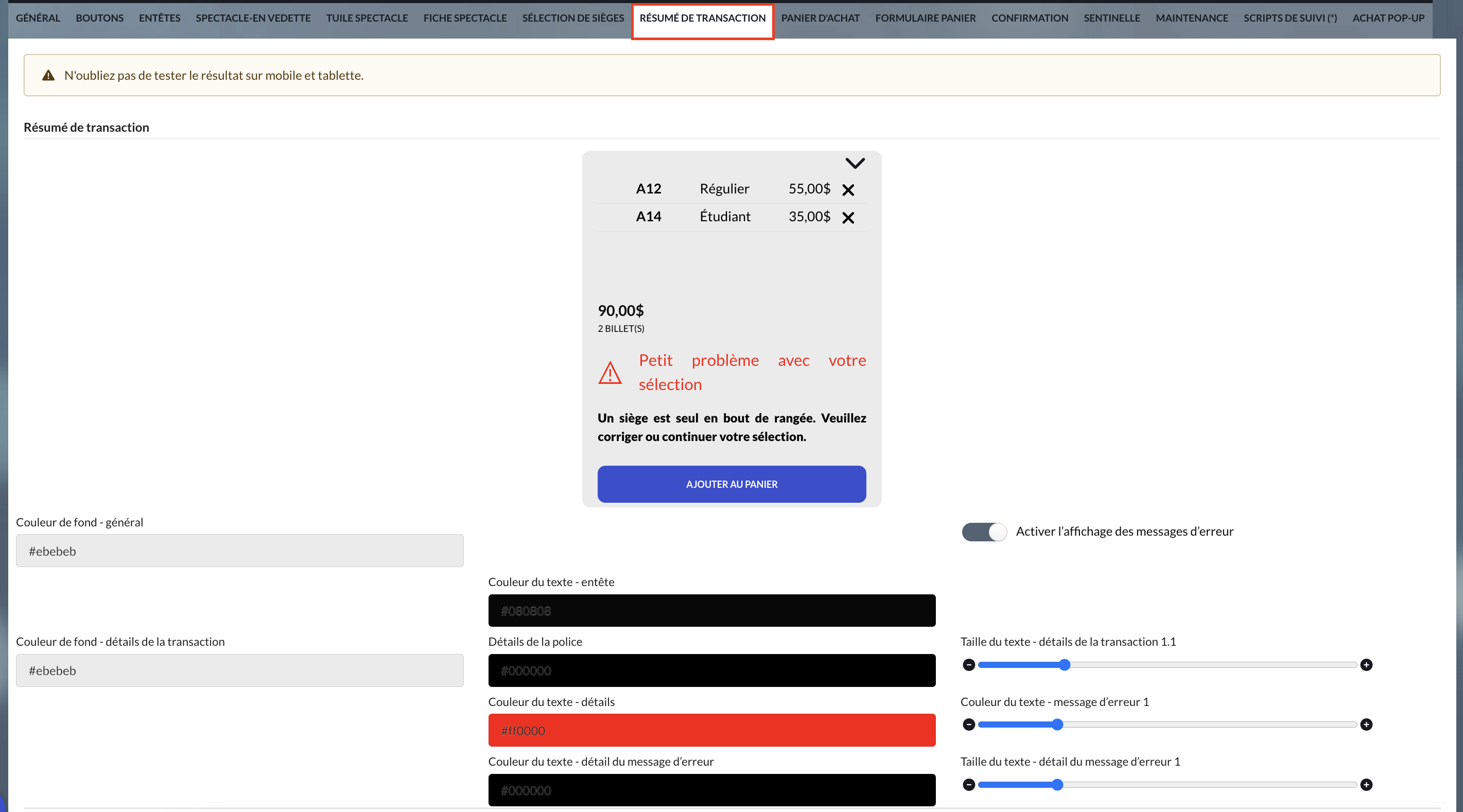This screenshot has height=812, width=1463.
Task: Open Détails de la police color field
Action: click(x=711, y=670)
